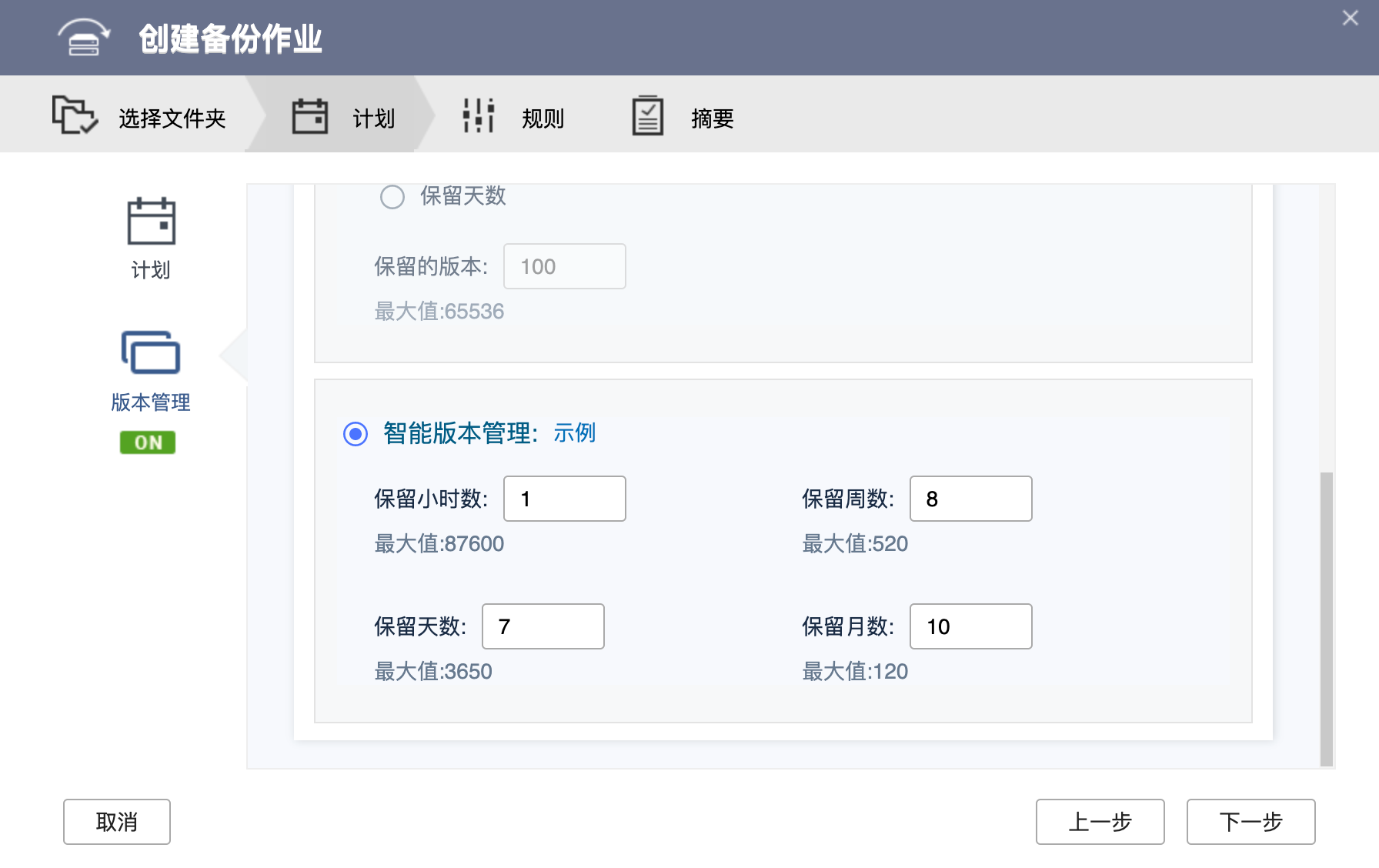Open the 示例 example link
The width and height of the screenshot is (1379, 868).
(x=576, y=433)
